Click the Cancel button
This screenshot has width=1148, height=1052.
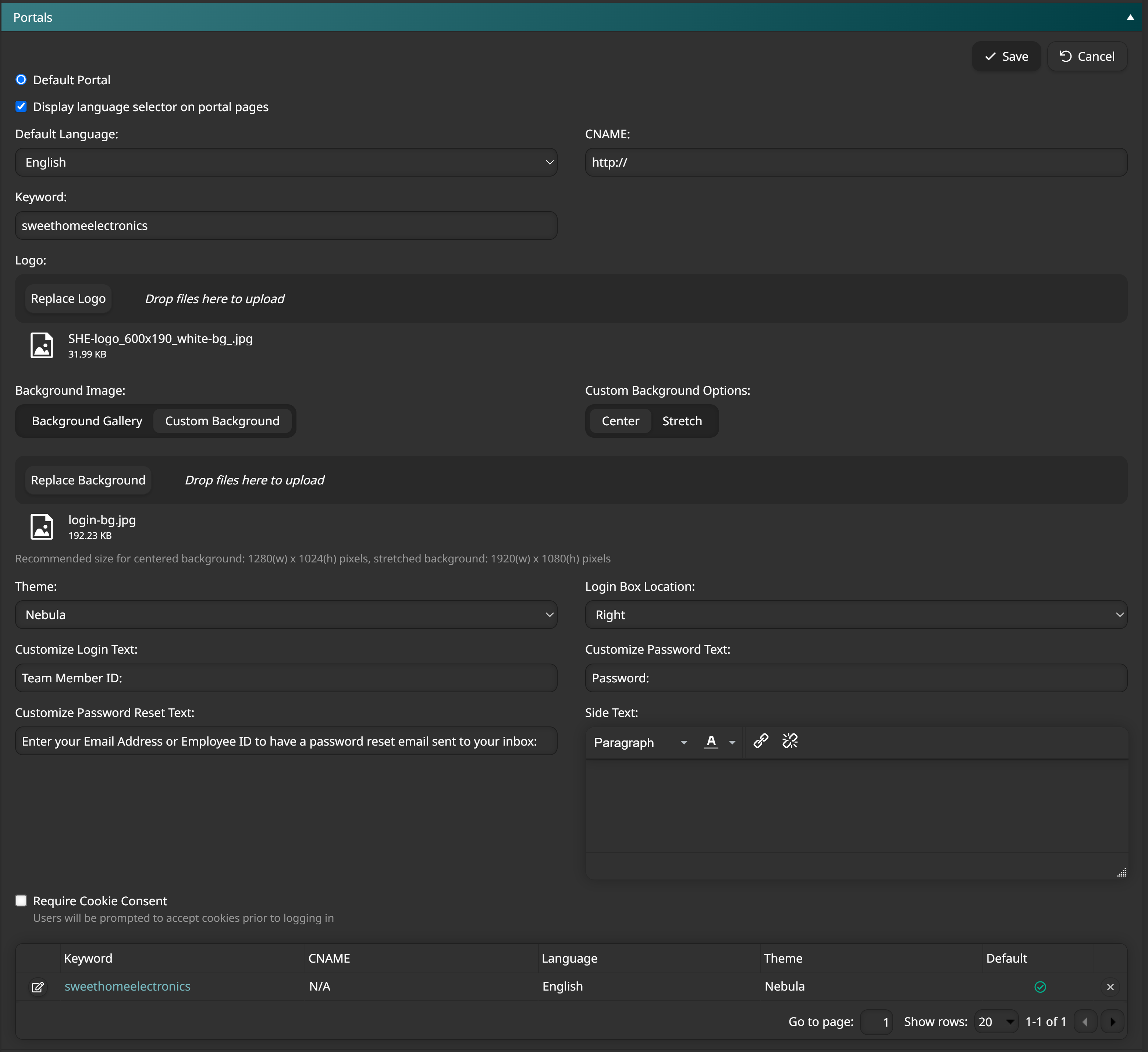coord(1087,56)
